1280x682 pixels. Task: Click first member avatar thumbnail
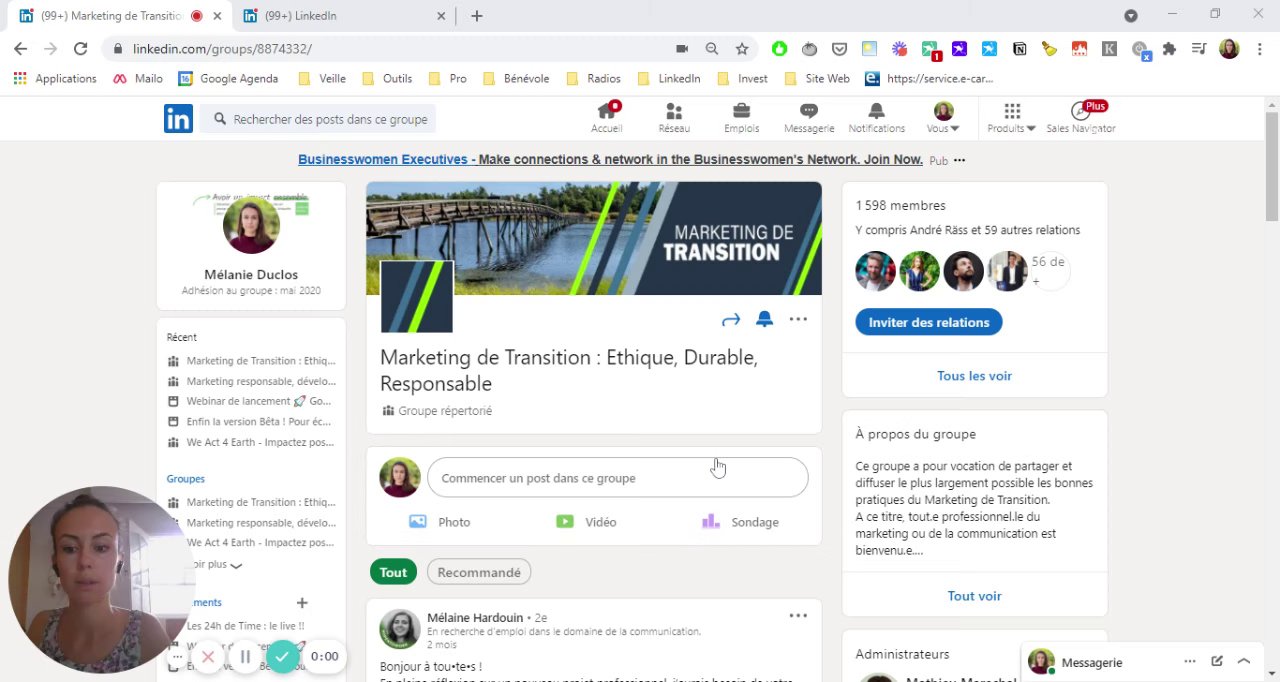875,271
